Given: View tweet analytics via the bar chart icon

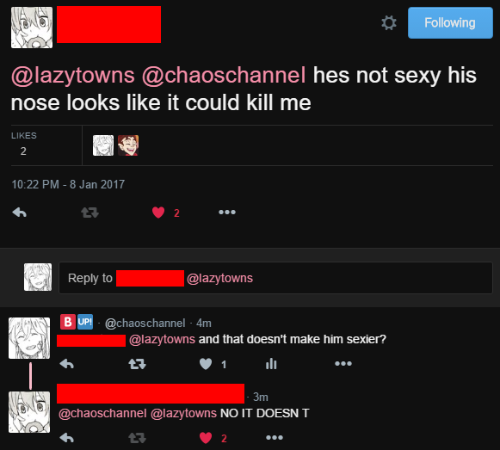Looking at the screenshot, I should pos(271,364).
